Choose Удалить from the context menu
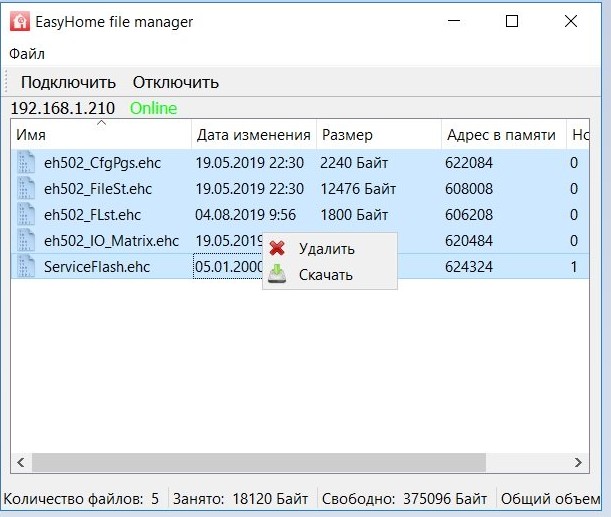The height and width of the screenshot is (517, 611). click(326, 249)
